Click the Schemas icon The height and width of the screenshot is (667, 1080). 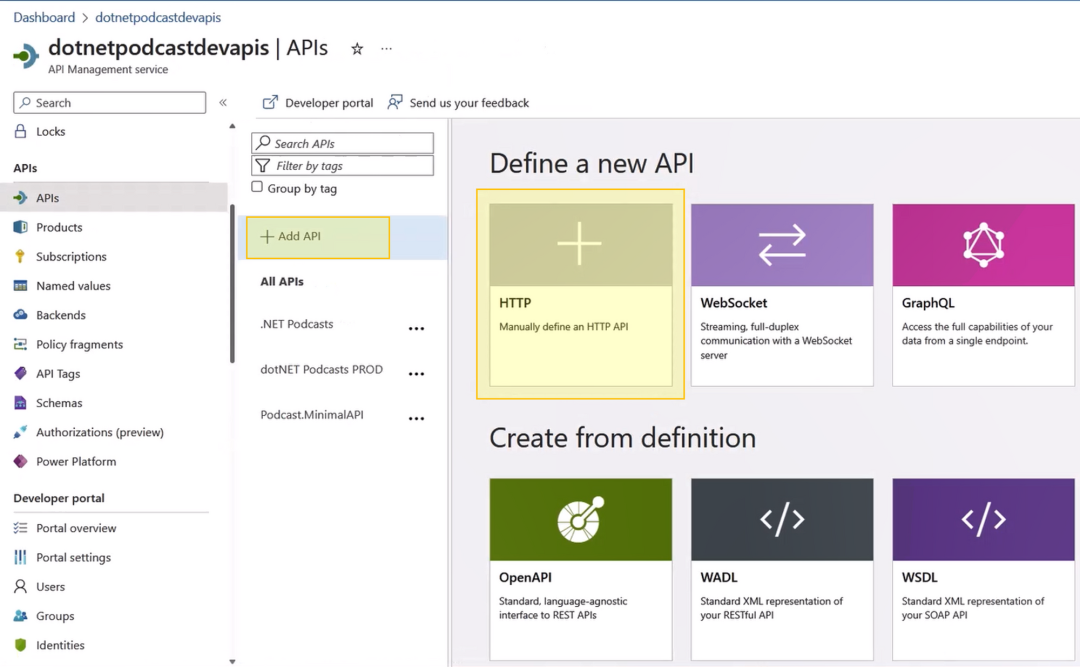click(x=21, y=403)
